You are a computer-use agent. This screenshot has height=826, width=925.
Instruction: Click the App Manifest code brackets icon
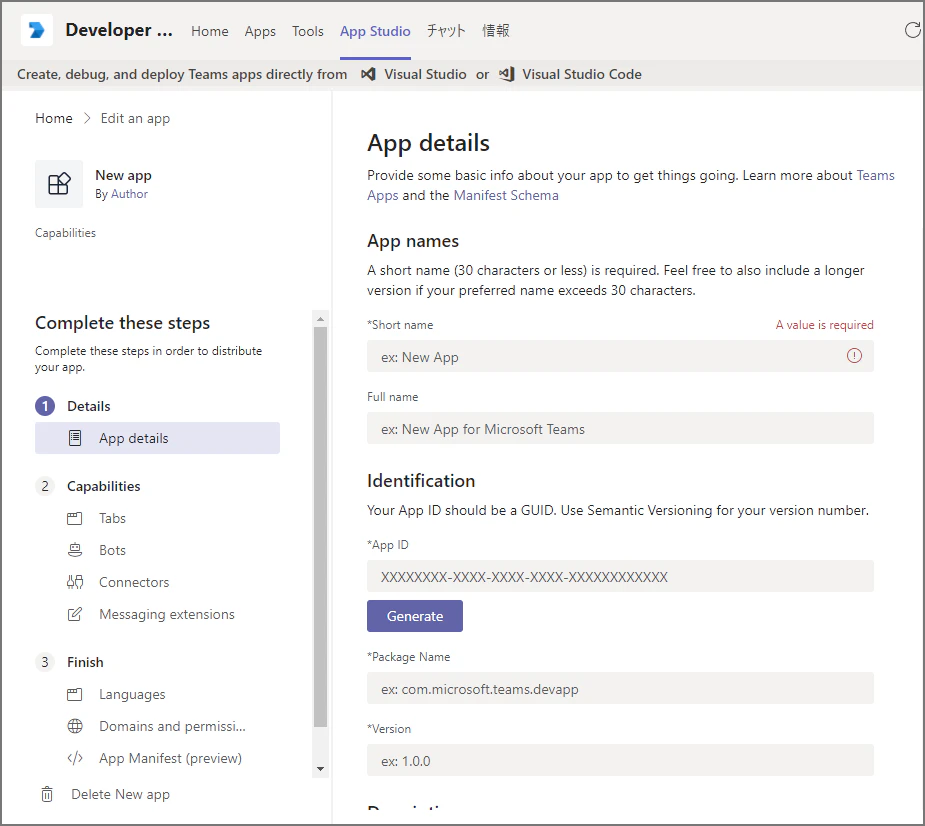[75, 758]
